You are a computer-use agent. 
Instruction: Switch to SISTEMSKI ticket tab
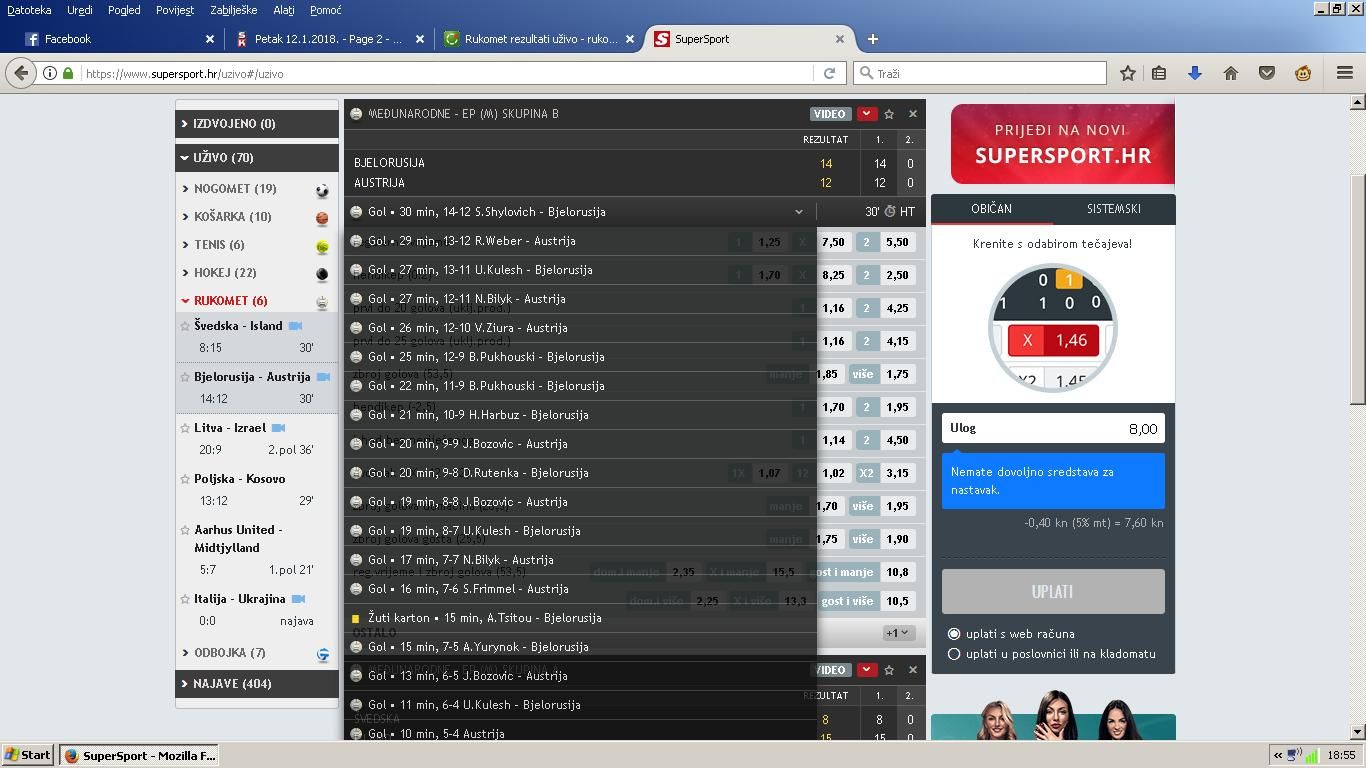[1113, 209]
